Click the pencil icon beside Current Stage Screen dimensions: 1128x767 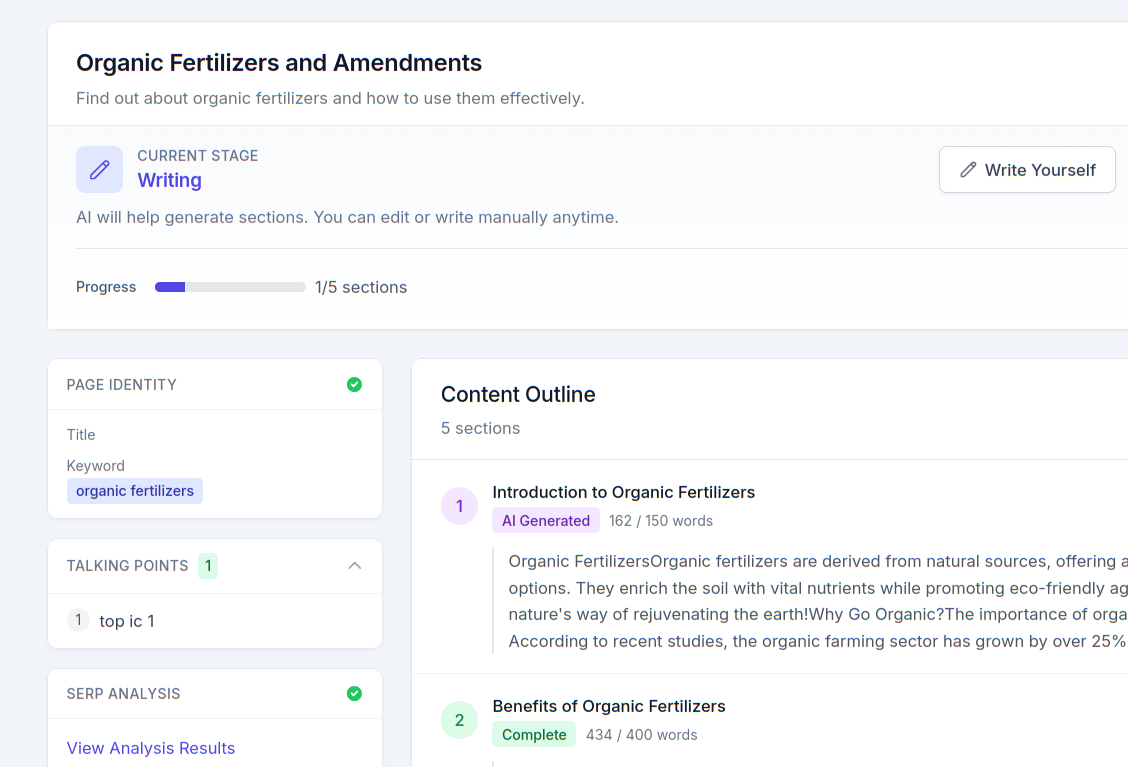[x=99, y=170]
